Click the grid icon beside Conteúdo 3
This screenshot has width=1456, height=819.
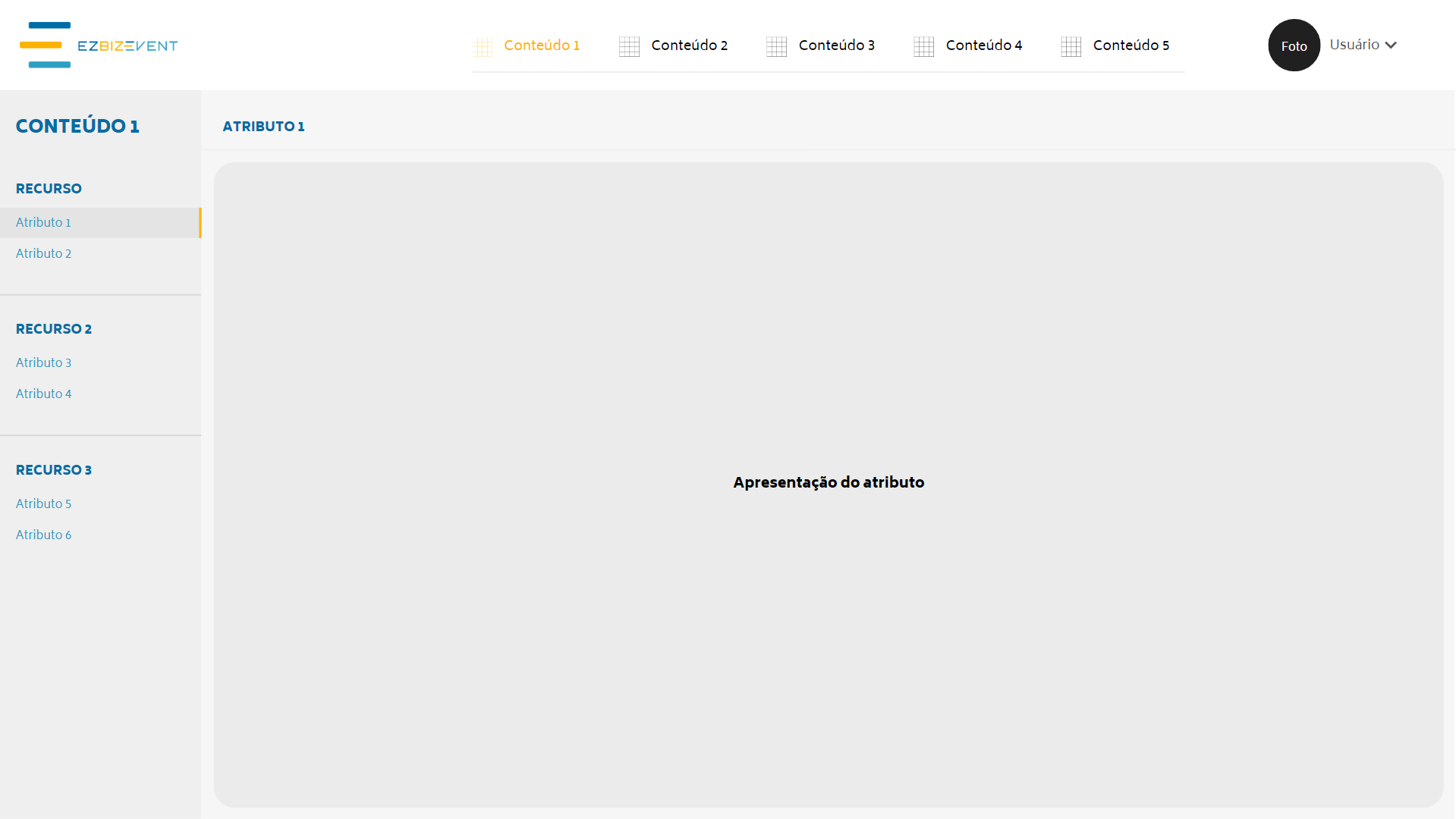click(777, 46)
